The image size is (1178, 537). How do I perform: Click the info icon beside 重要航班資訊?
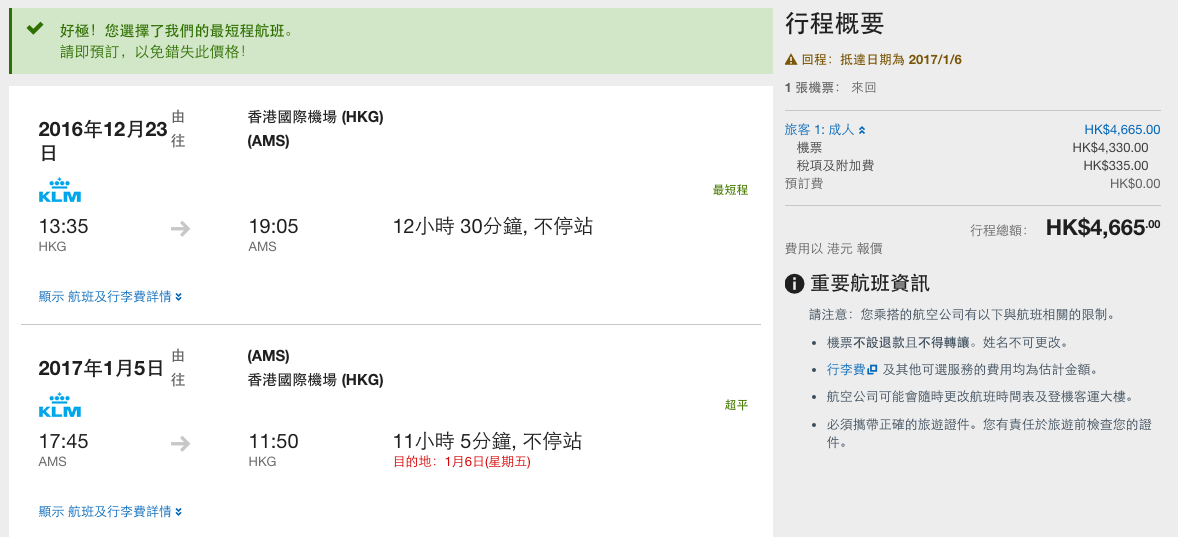794,284
